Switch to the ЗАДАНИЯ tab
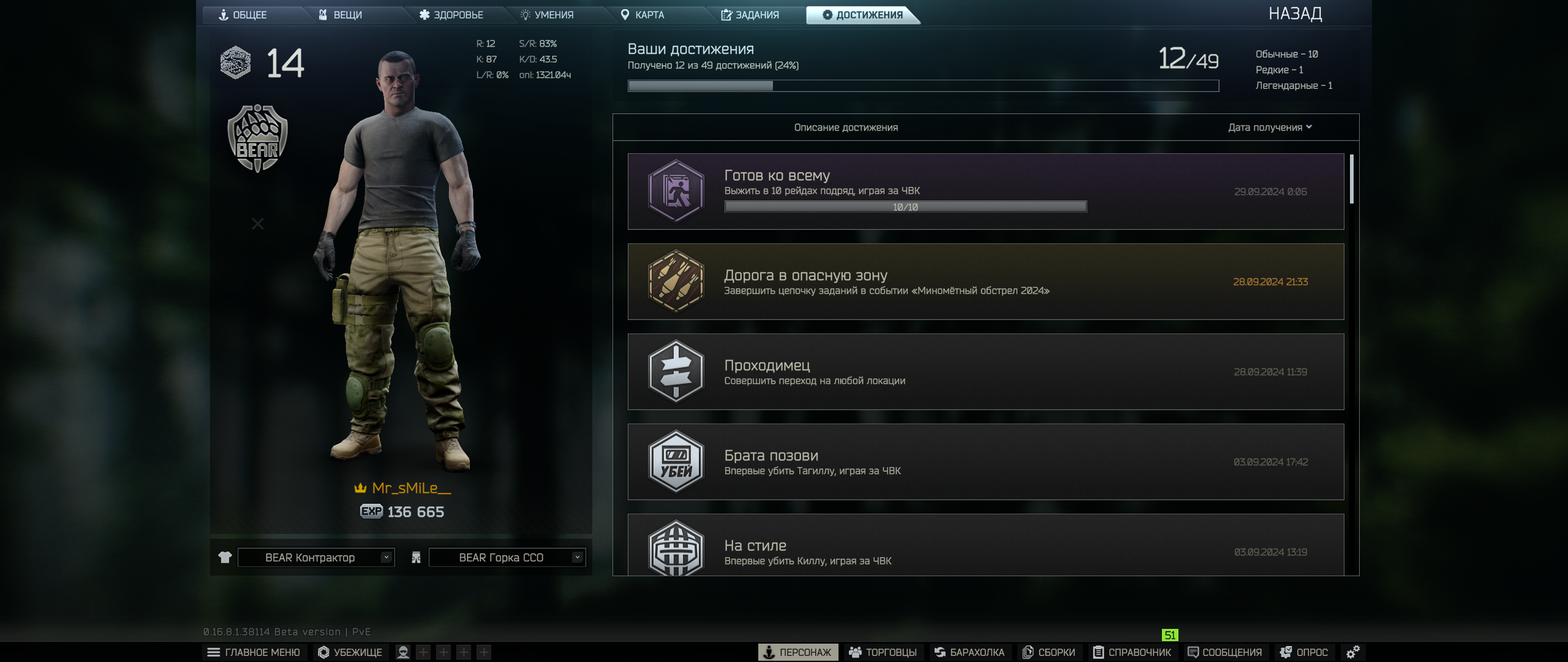This screenshot has height=662, width=1568. (750, 15)
